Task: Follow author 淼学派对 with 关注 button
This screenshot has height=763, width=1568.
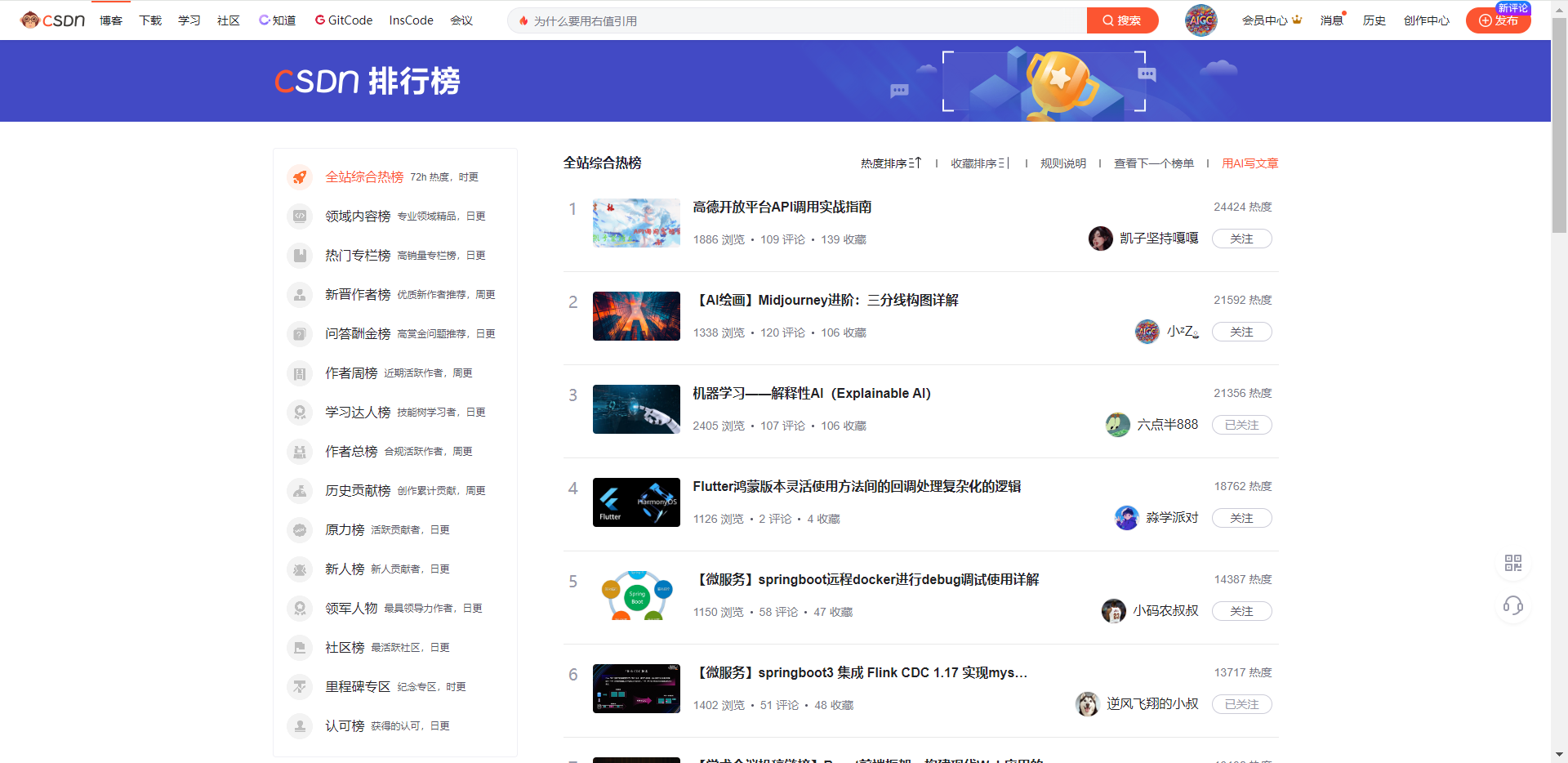Action: pos(1241,518)
